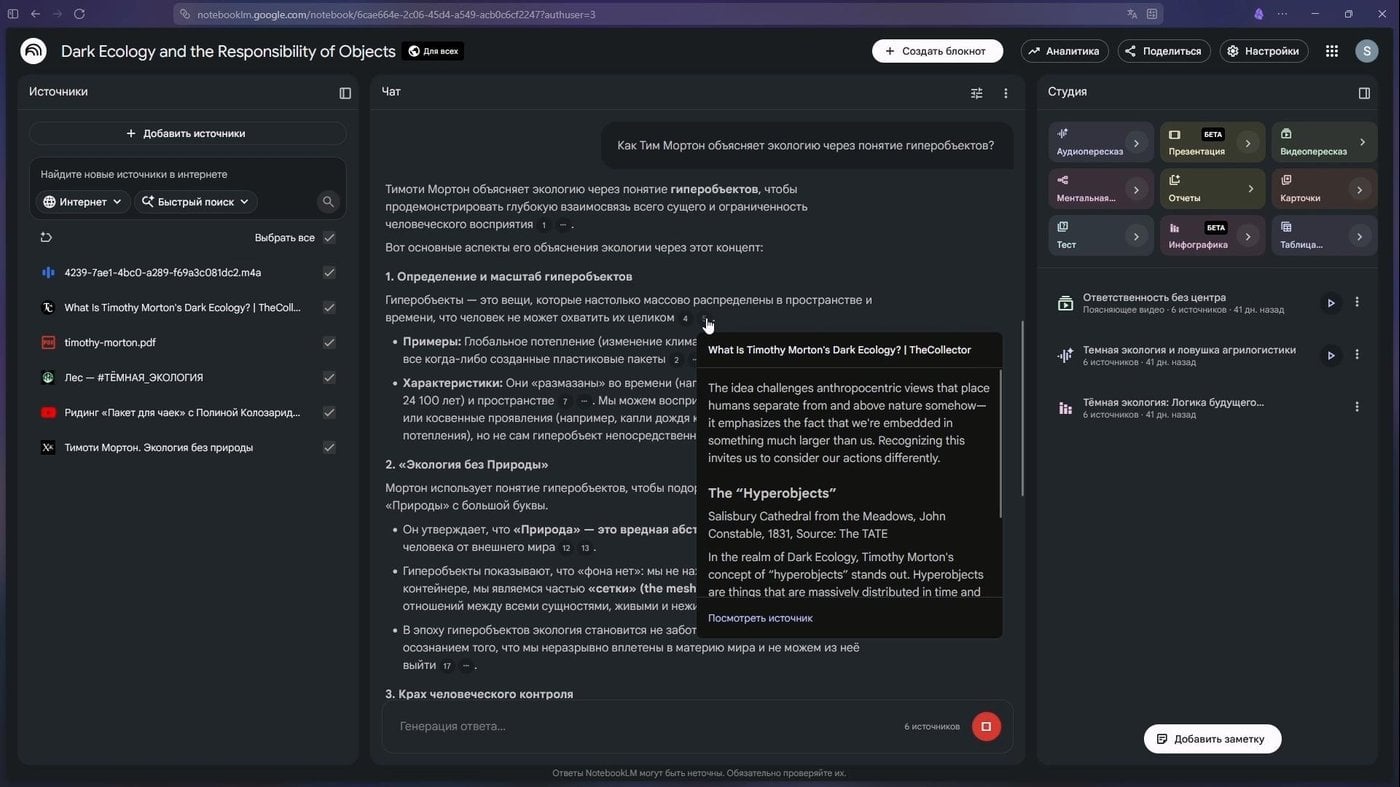Uncheck What Is Timothy Morton's Dark Ecology source
Viewport: 1400px width, 787px height.
pyautogui.click(x=329, y=307)
